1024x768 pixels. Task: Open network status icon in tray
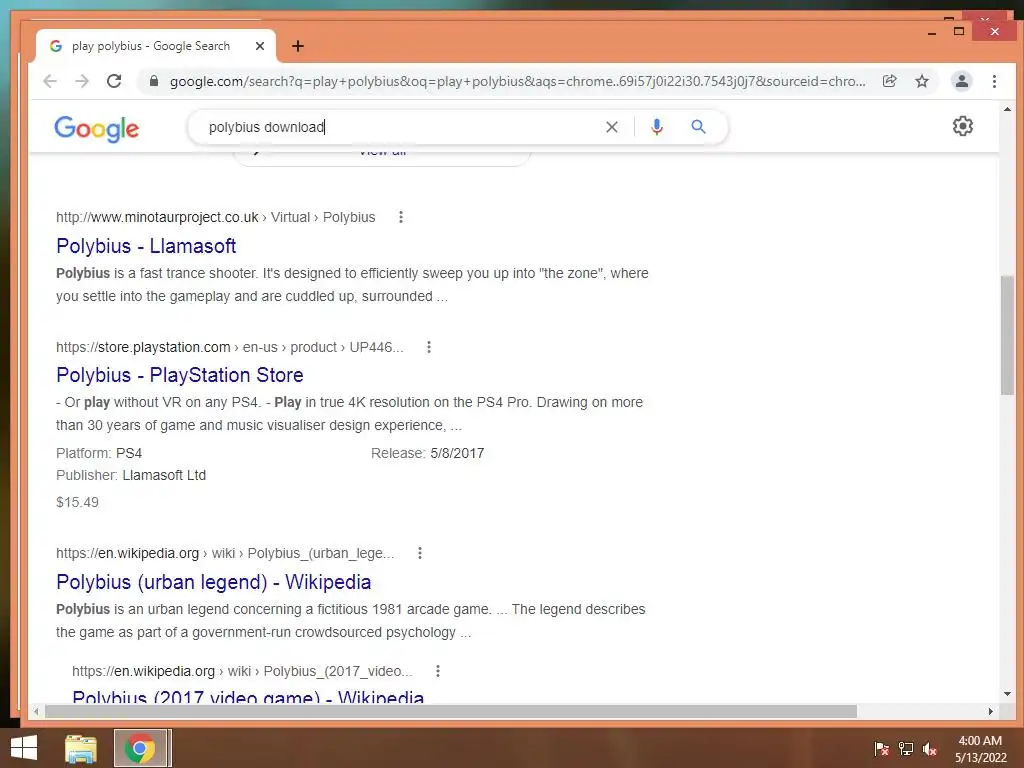(x=906, y=749)
